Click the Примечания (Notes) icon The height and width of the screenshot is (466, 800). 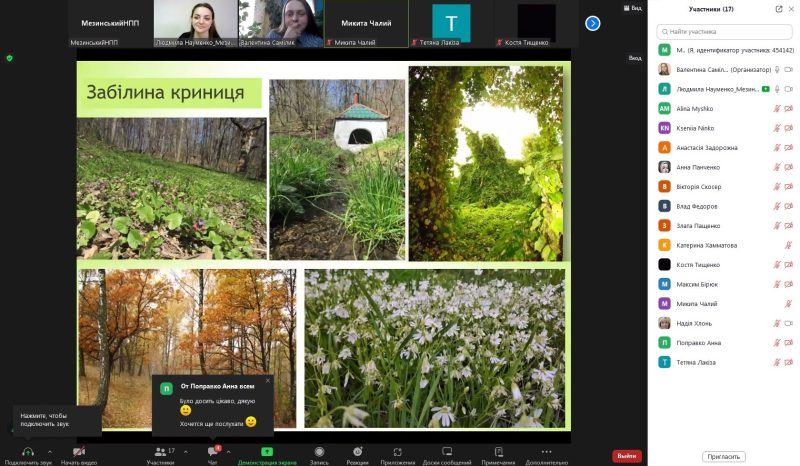tap(498, 453)
